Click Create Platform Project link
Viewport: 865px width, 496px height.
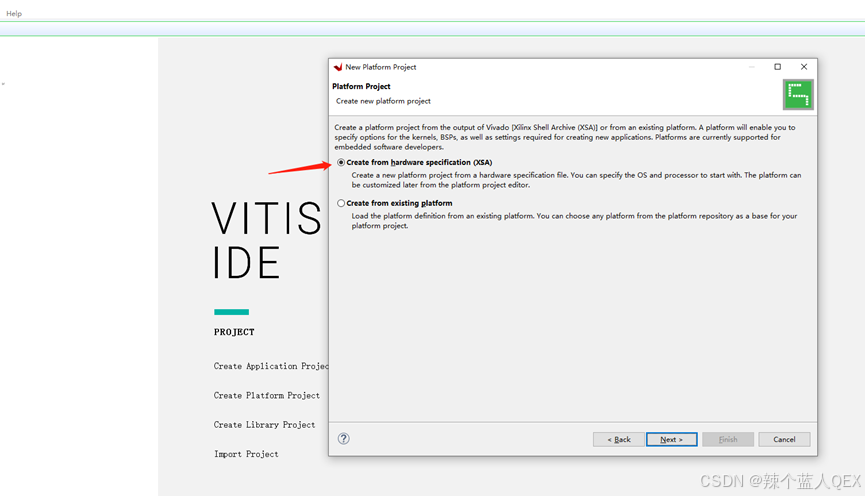pyautogui.click(x=266, y=395)
